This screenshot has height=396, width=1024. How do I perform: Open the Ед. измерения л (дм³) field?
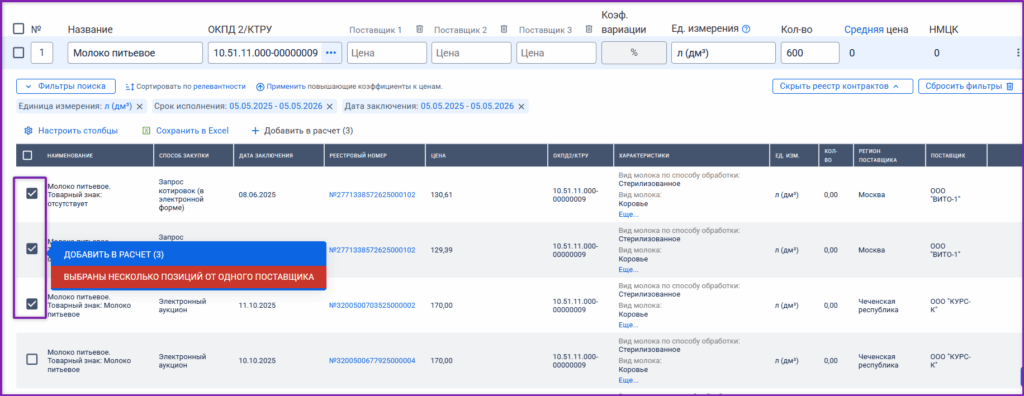click(723, 53)
